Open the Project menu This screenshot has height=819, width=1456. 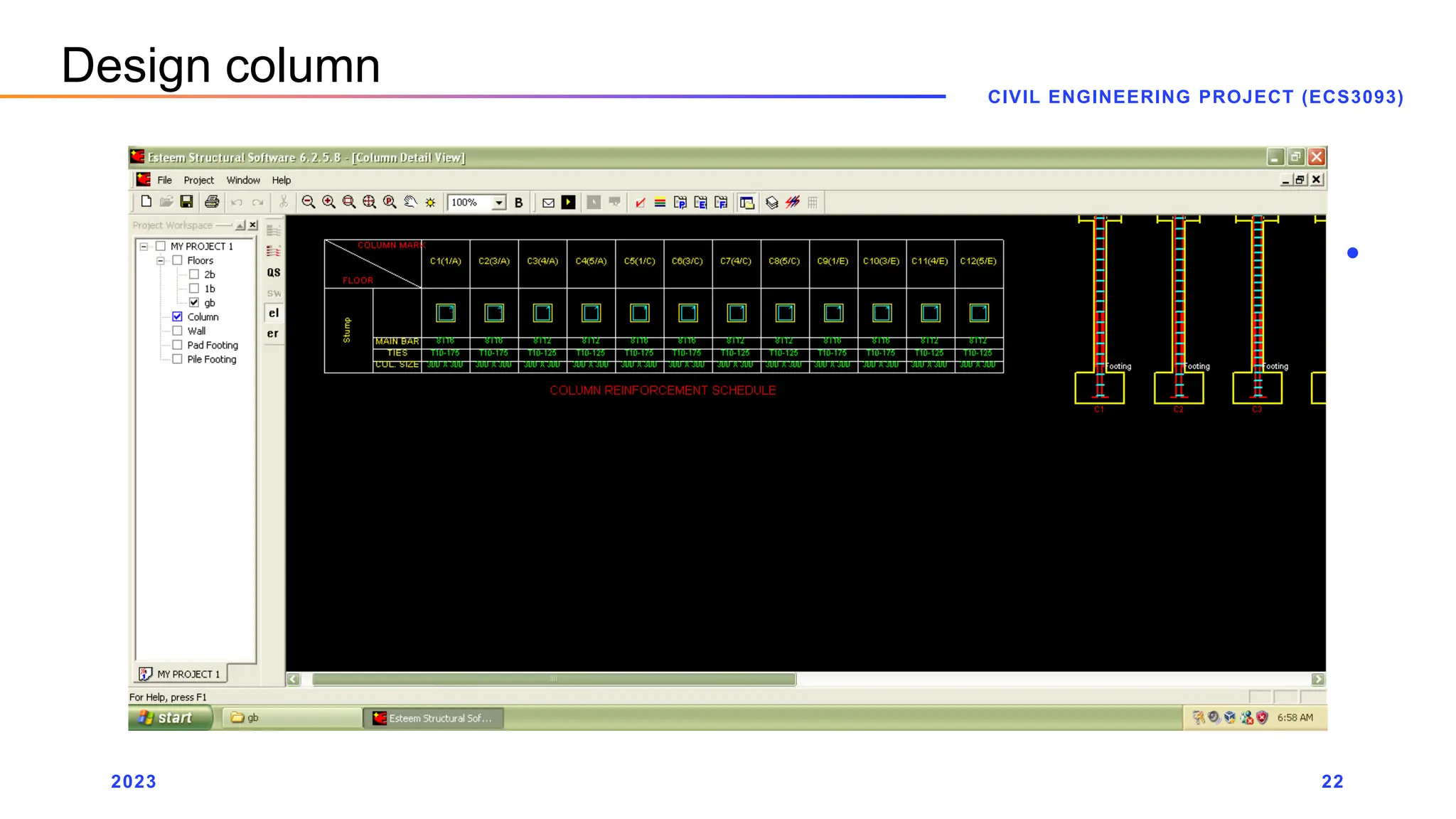coord(198,181)
